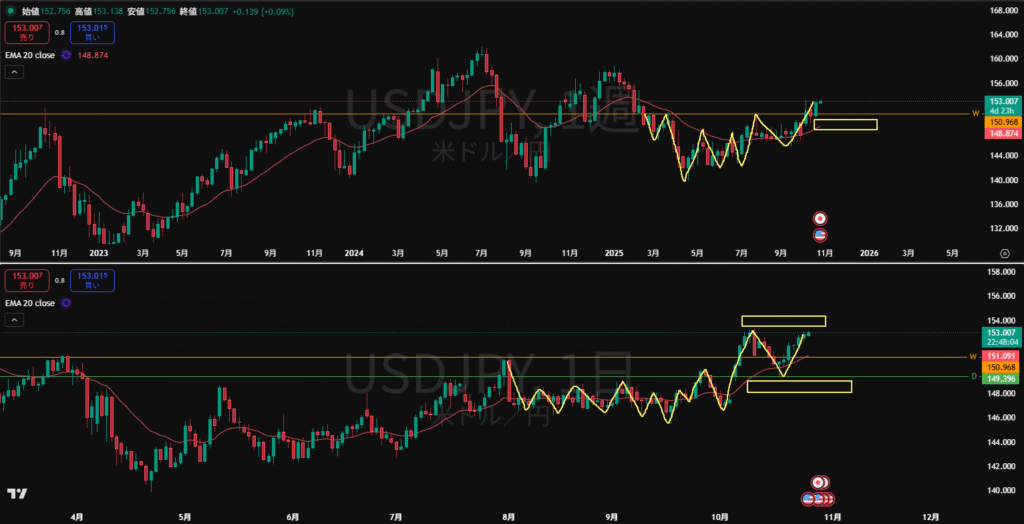This screenshot has height=524, width=1024.
Task: Click the Japan economic event icon on weekly chart
Action: point(820,218)
